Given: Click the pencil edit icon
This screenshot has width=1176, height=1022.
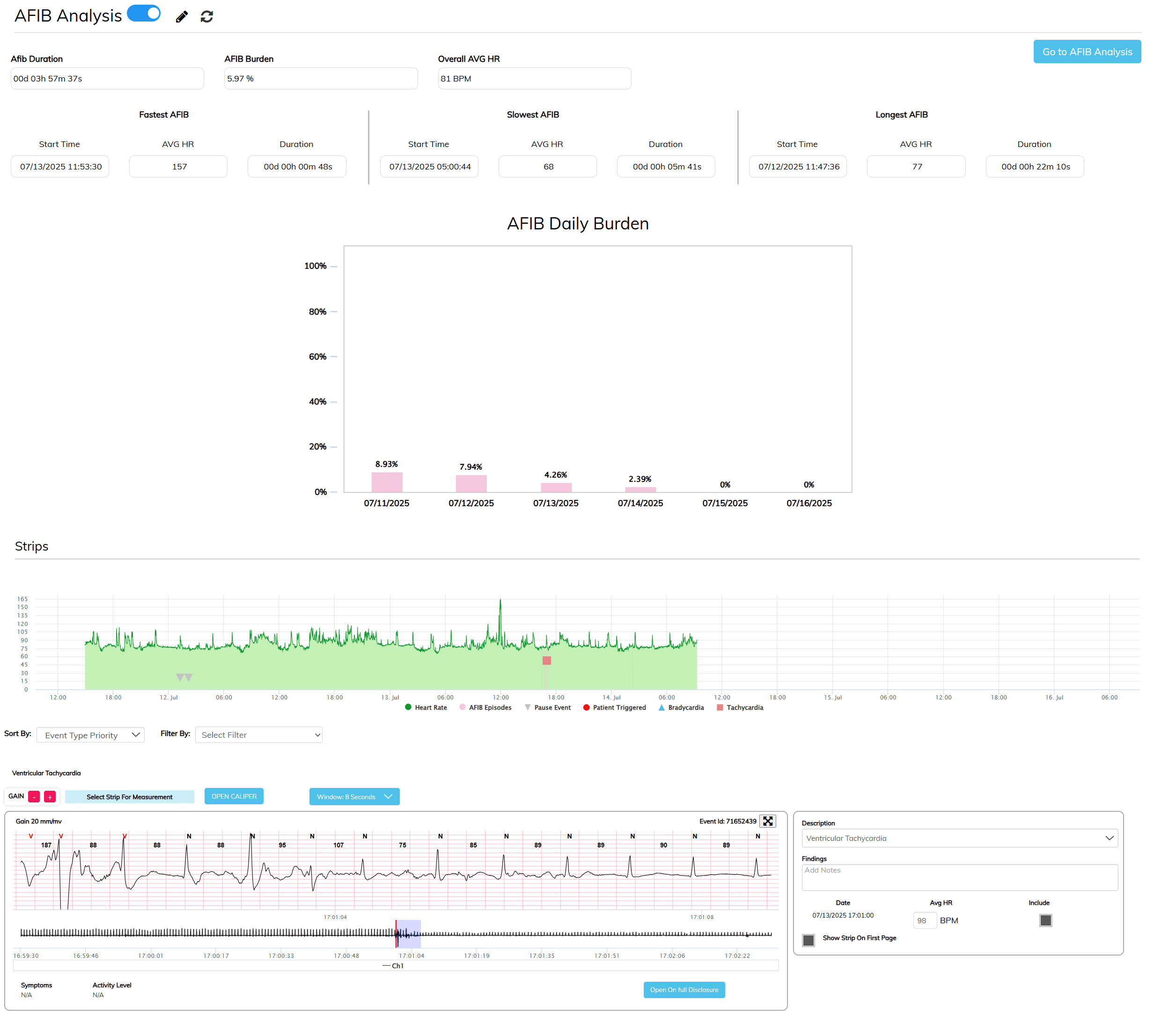Looking at the screenshot, I should coord(181,17).
